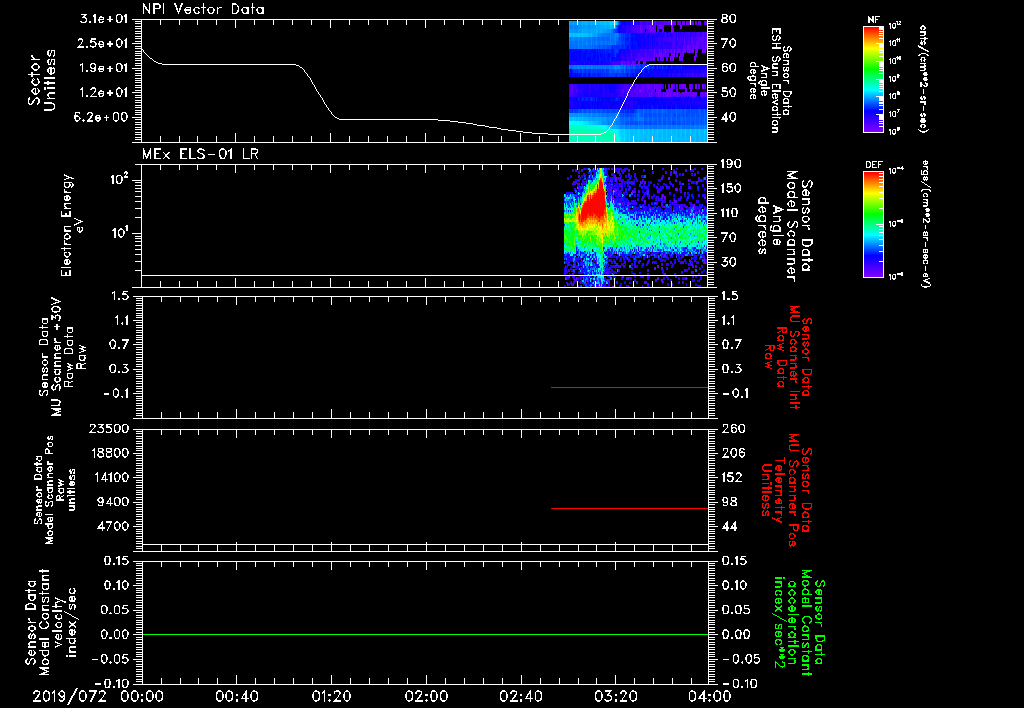
Task: Click the green zero line in velocity panel
Action: 425,634
